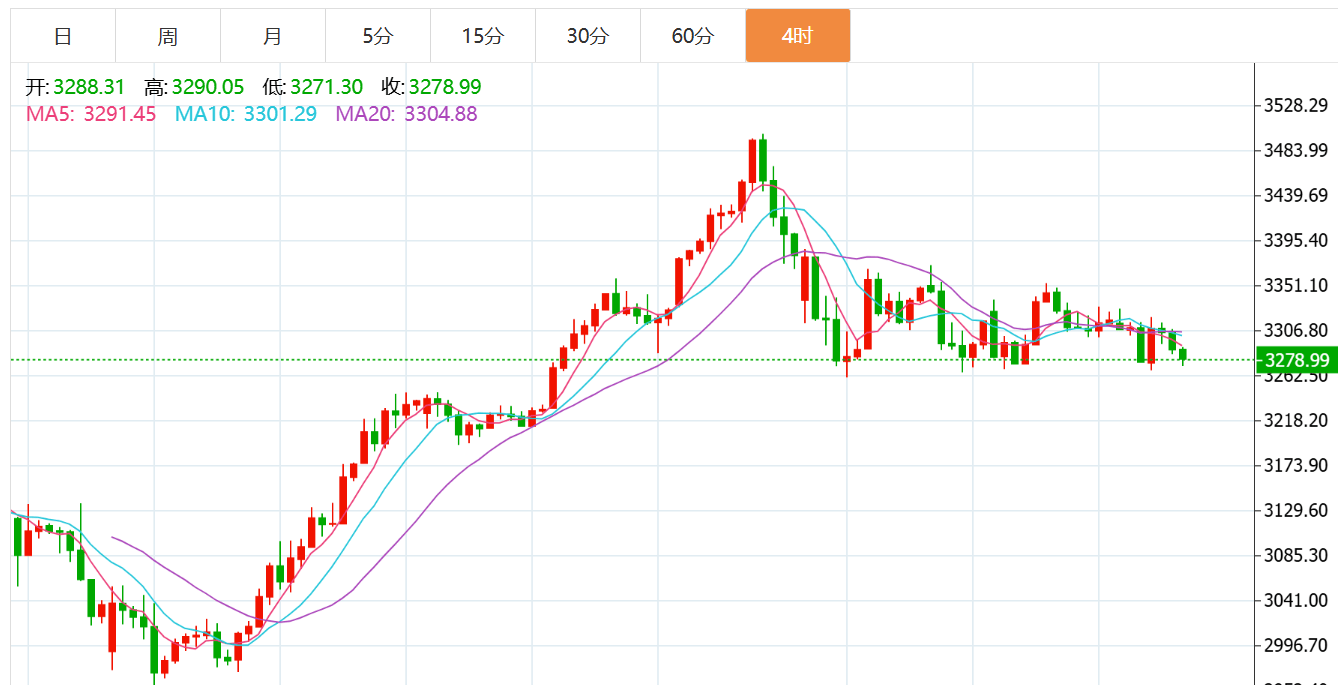Switch chart to 5分 interval
This screenshot has width=1338, height=685.
378,36
